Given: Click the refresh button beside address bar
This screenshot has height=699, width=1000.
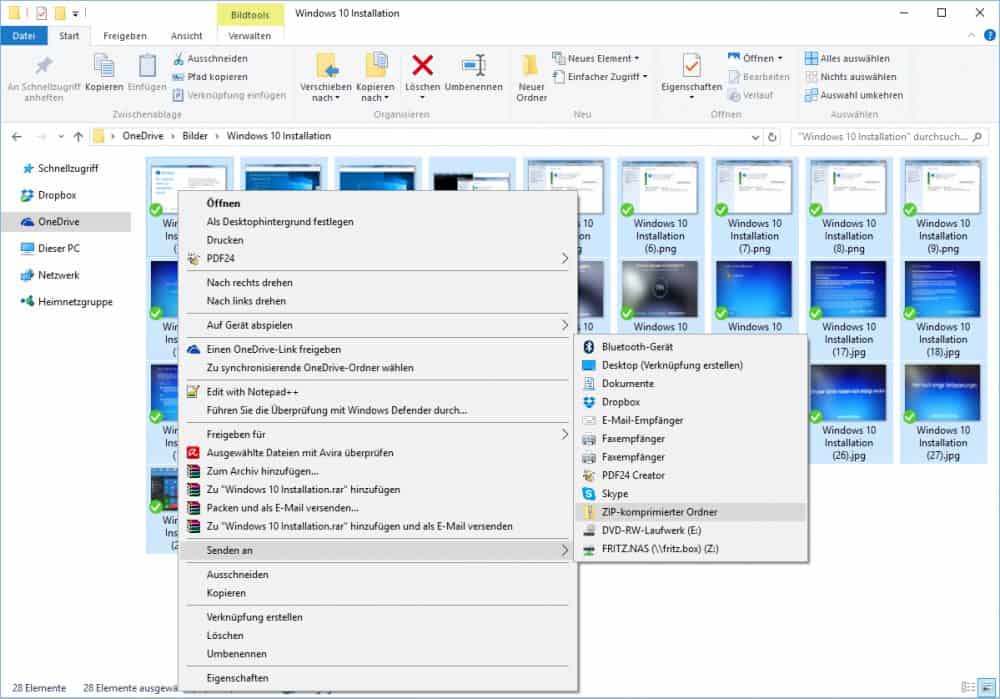Looking at the screenshot, I should click(x=772, y=136).
